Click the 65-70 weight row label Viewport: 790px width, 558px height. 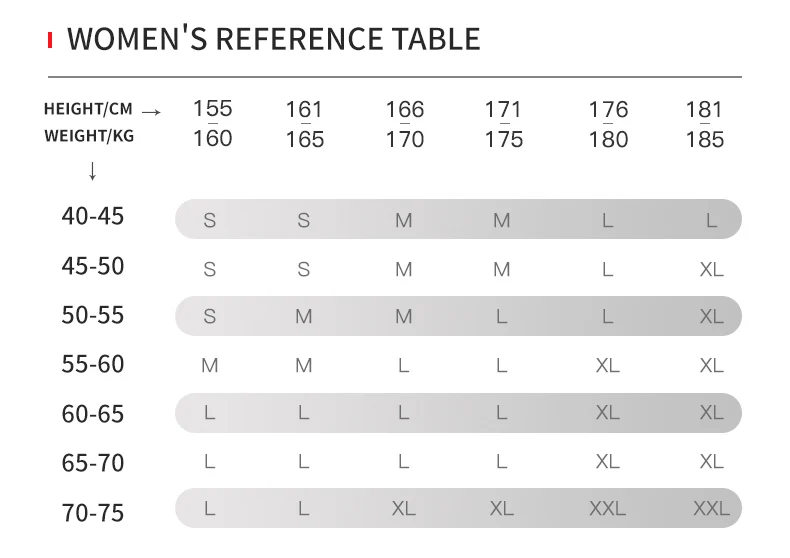93,463
